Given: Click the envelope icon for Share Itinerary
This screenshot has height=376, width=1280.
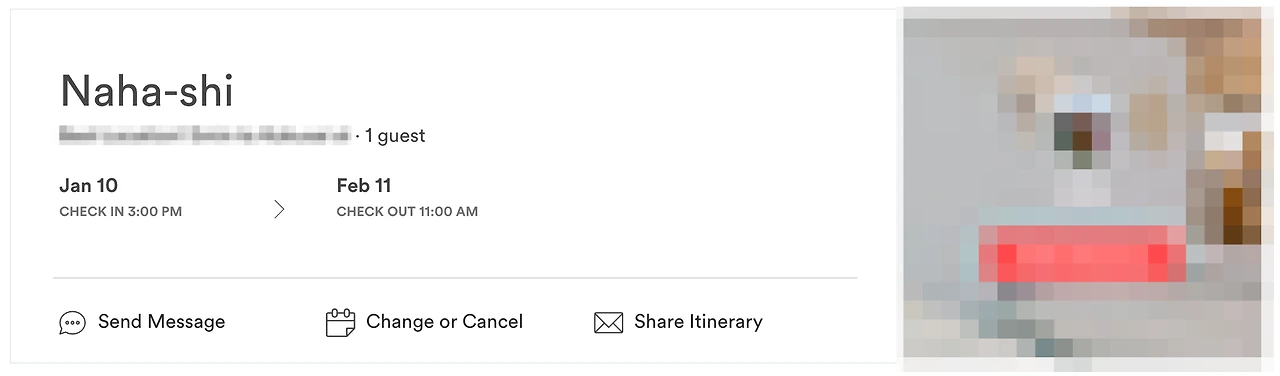Looking at the screenshot, I should pos(608,323).
